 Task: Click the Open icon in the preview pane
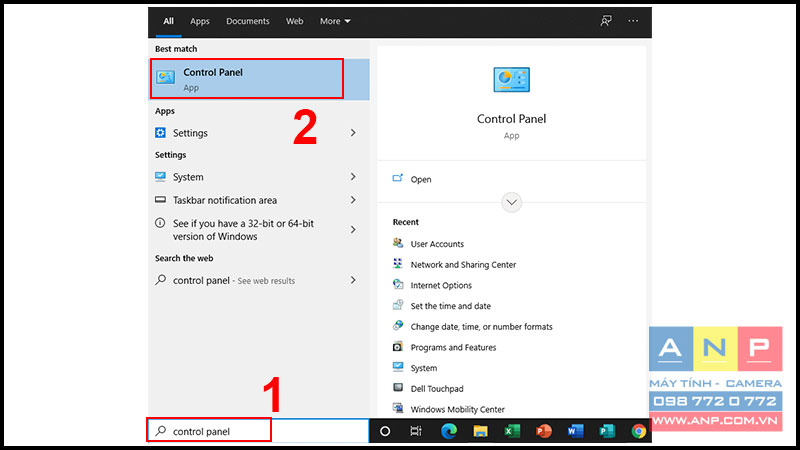point(397,179)
